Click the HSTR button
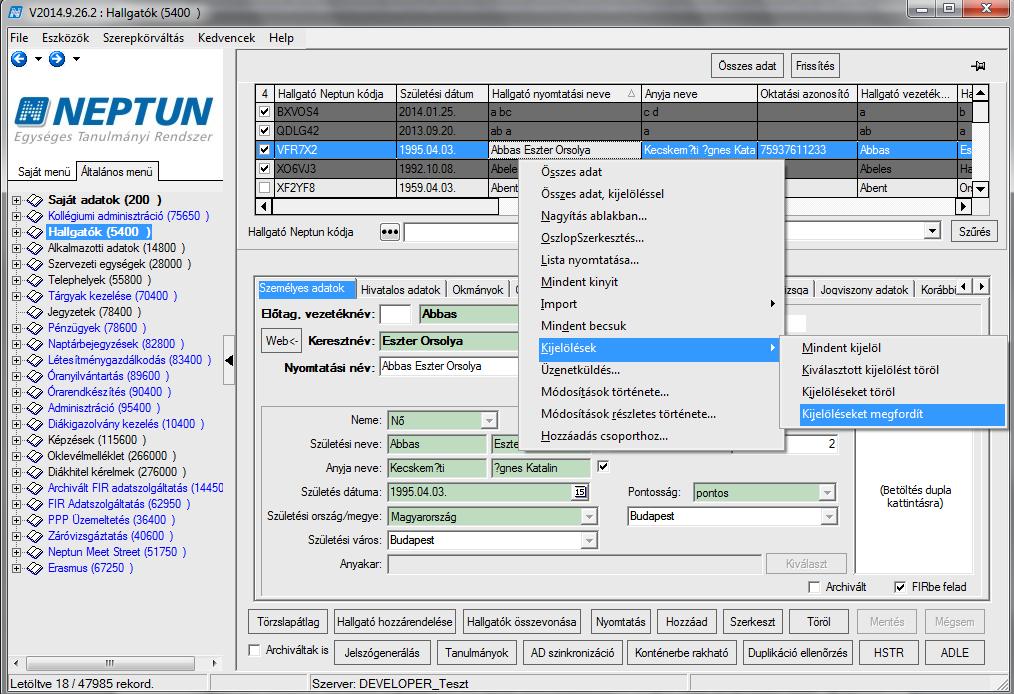The width and height of the screenshot is (1014, 694). coord(889,653)
